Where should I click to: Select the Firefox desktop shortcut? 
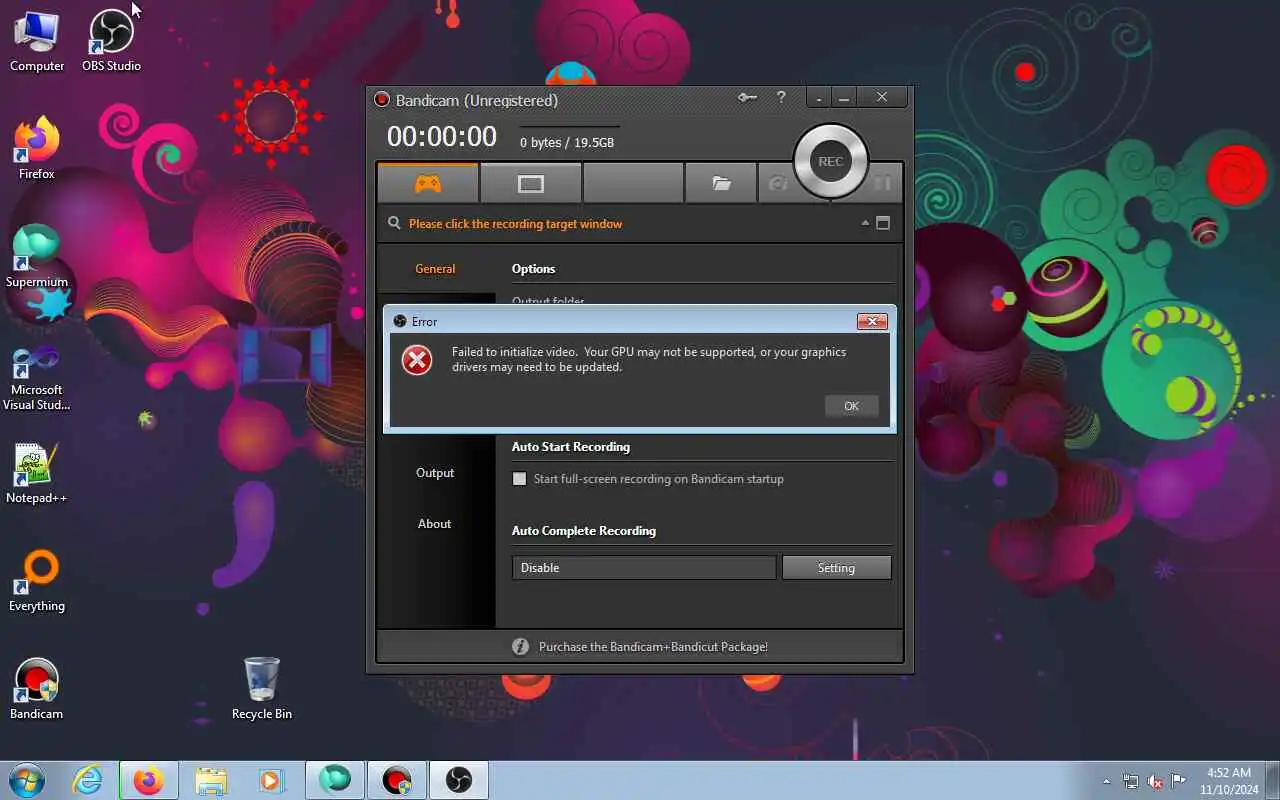point(37,150)
